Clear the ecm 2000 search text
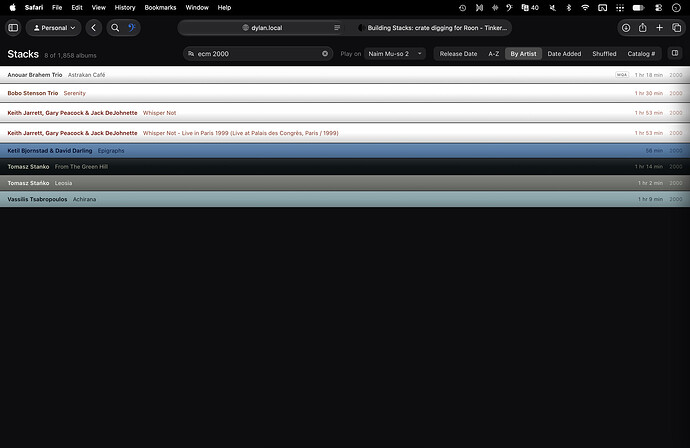The width and height of the screenshot is (690, 448). [x=325, y=54]
